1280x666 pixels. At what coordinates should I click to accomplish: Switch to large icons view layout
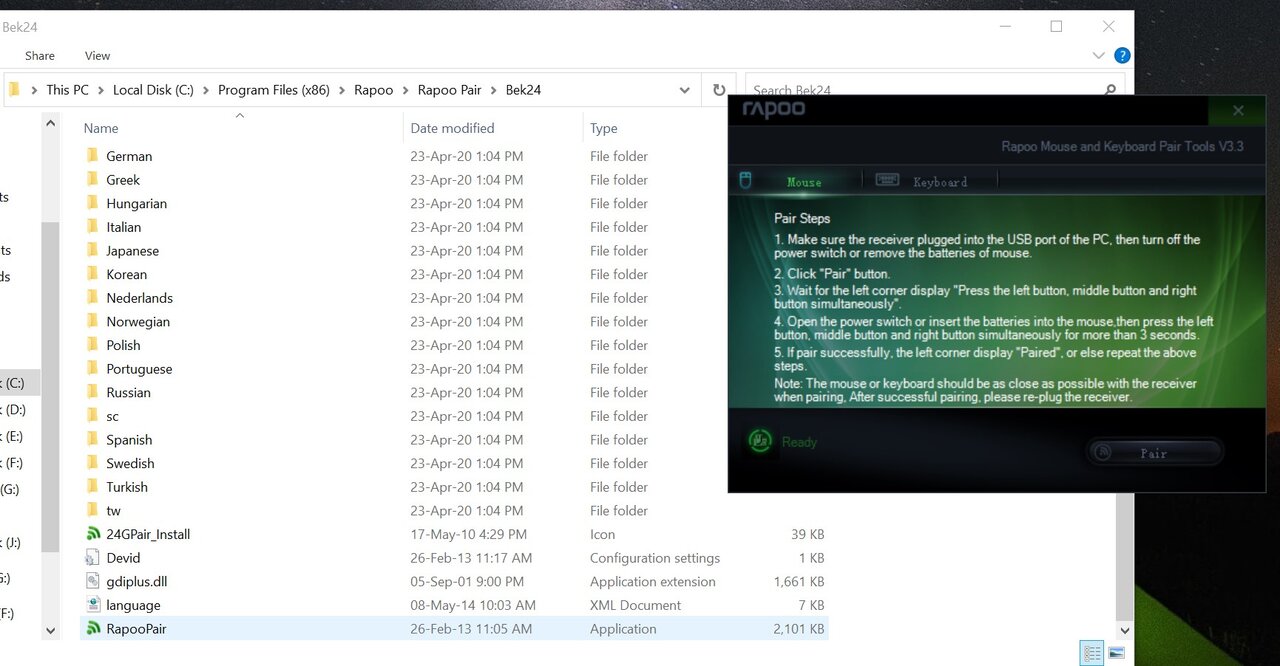1117,653
